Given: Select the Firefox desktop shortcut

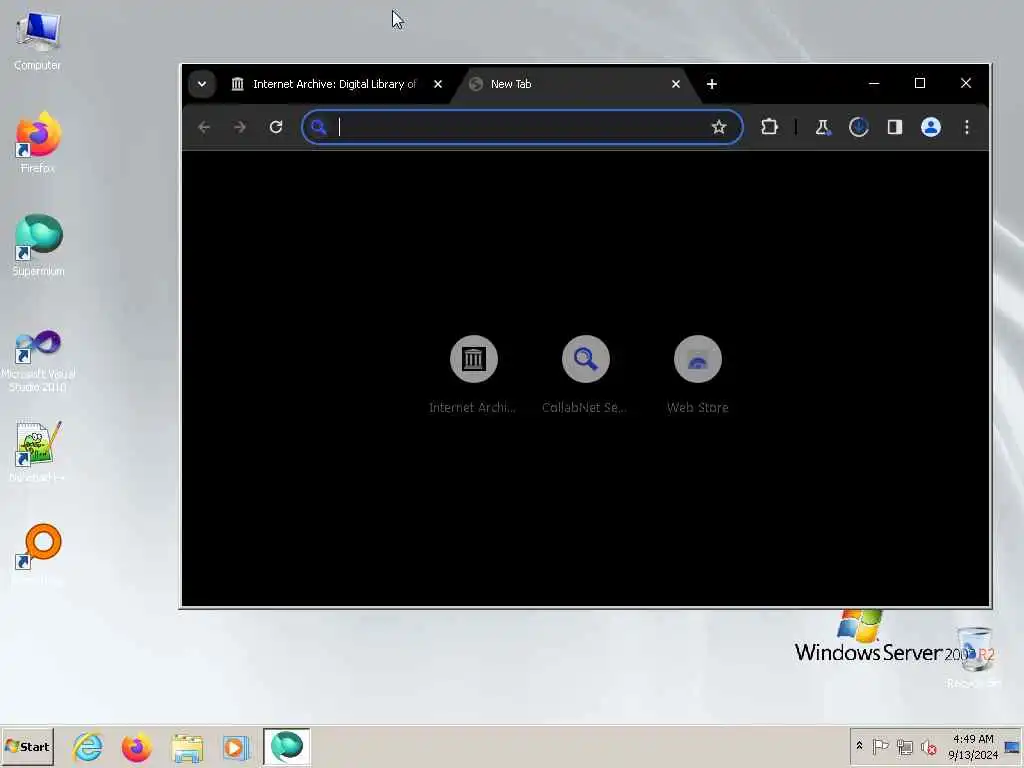Looking at the screenshot, I should tap(38, 142).
